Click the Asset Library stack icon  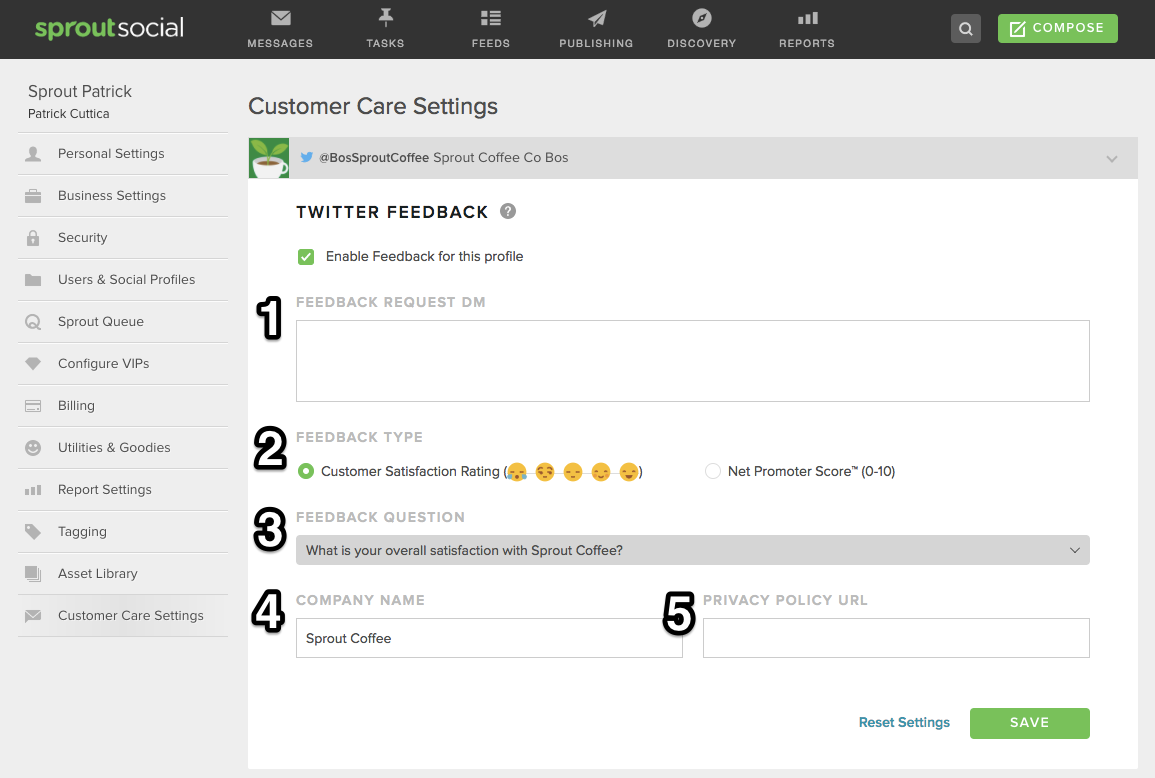[x=33, y=573]
